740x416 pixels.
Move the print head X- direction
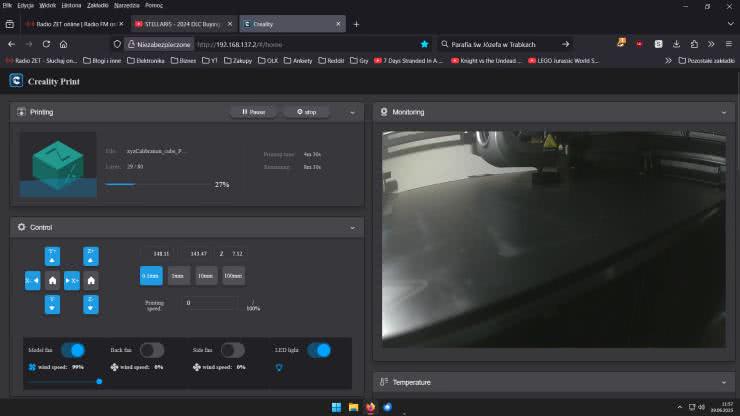click(32, 281)
